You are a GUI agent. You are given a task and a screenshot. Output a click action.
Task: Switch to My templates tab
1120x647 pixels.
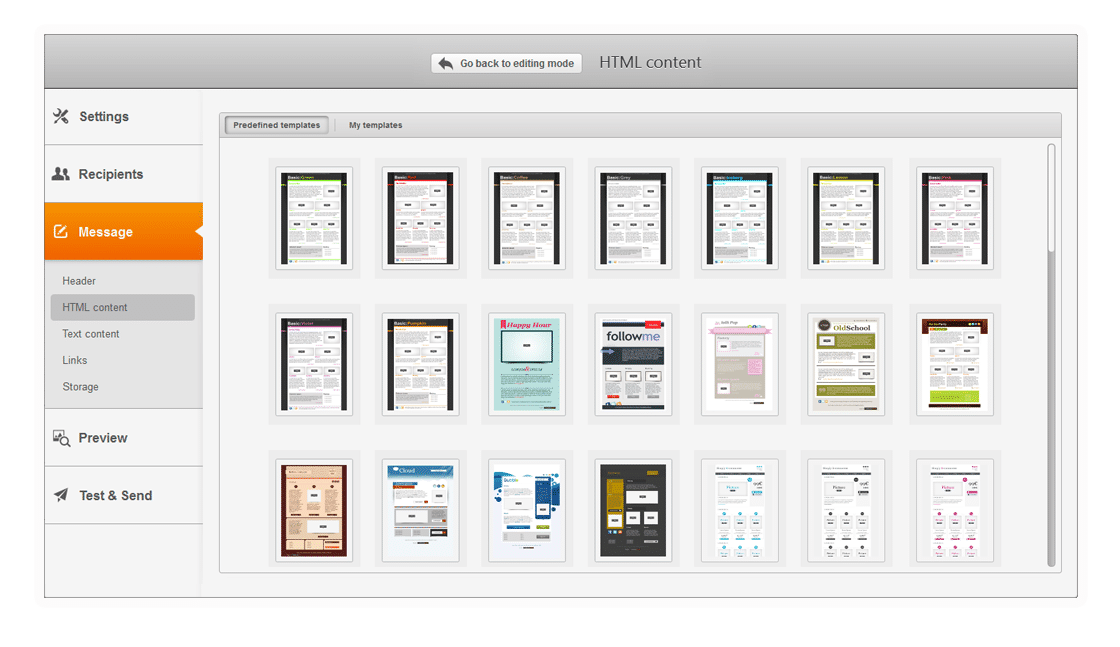coord(375,125)
